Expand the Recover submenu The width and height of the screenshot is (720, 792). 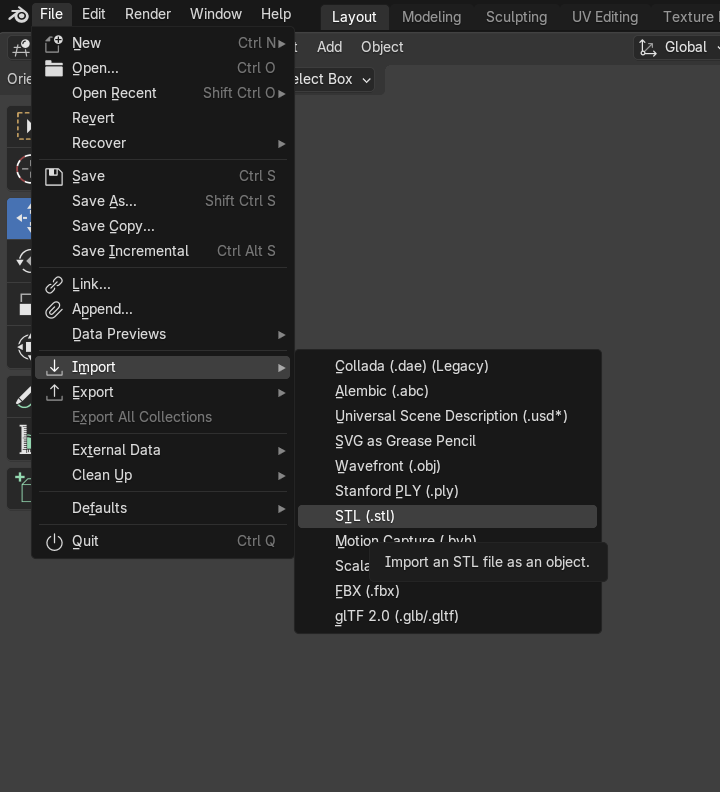pos(163,143)
